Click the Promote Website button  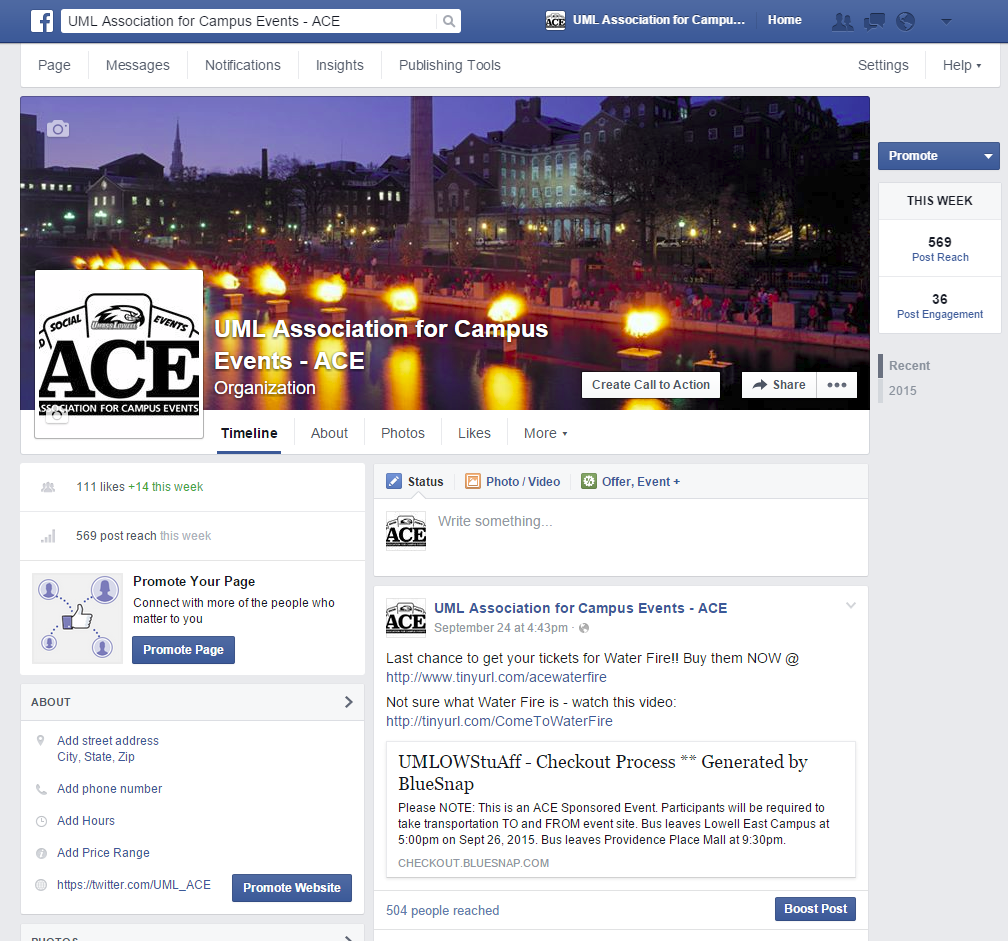[291, 888]
